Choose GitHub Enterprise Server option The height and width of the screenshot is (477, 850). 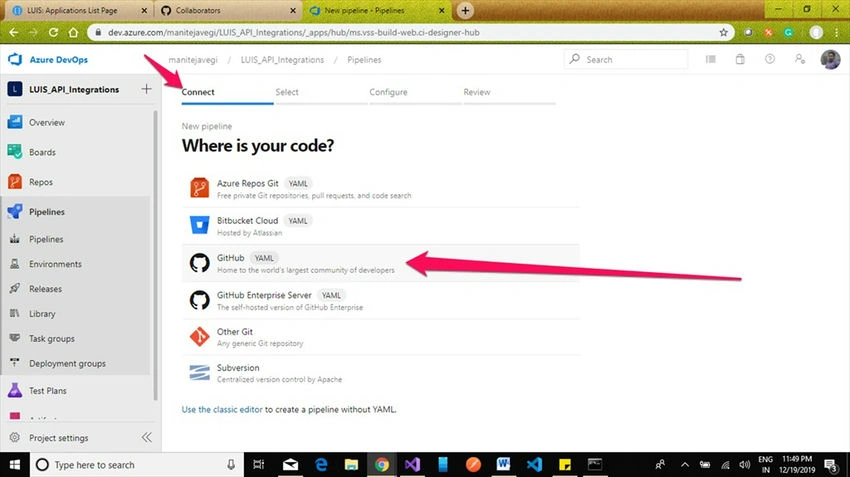[x=381, y=300]
